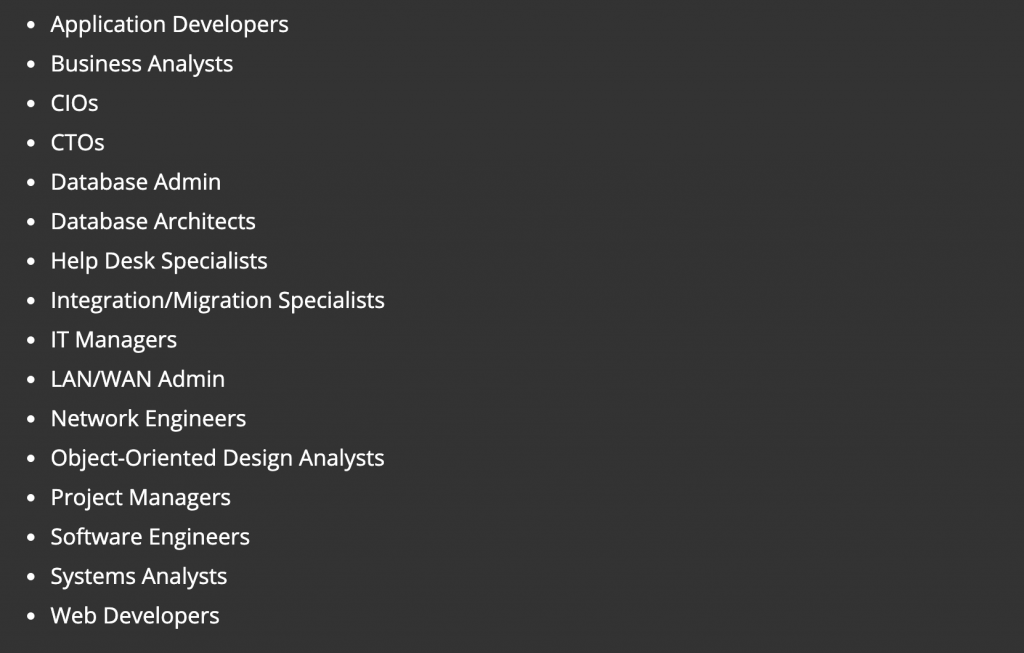Screen dimensions: 1024x653
Task: Click on LAN/WAN Admin text
Action: (137, 379)
